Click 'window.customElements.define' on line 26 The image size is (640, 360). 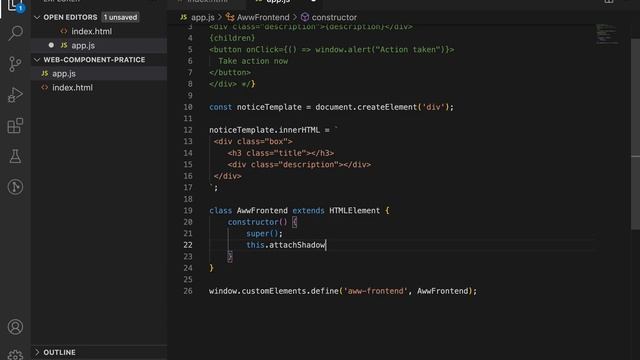[274, 291]
